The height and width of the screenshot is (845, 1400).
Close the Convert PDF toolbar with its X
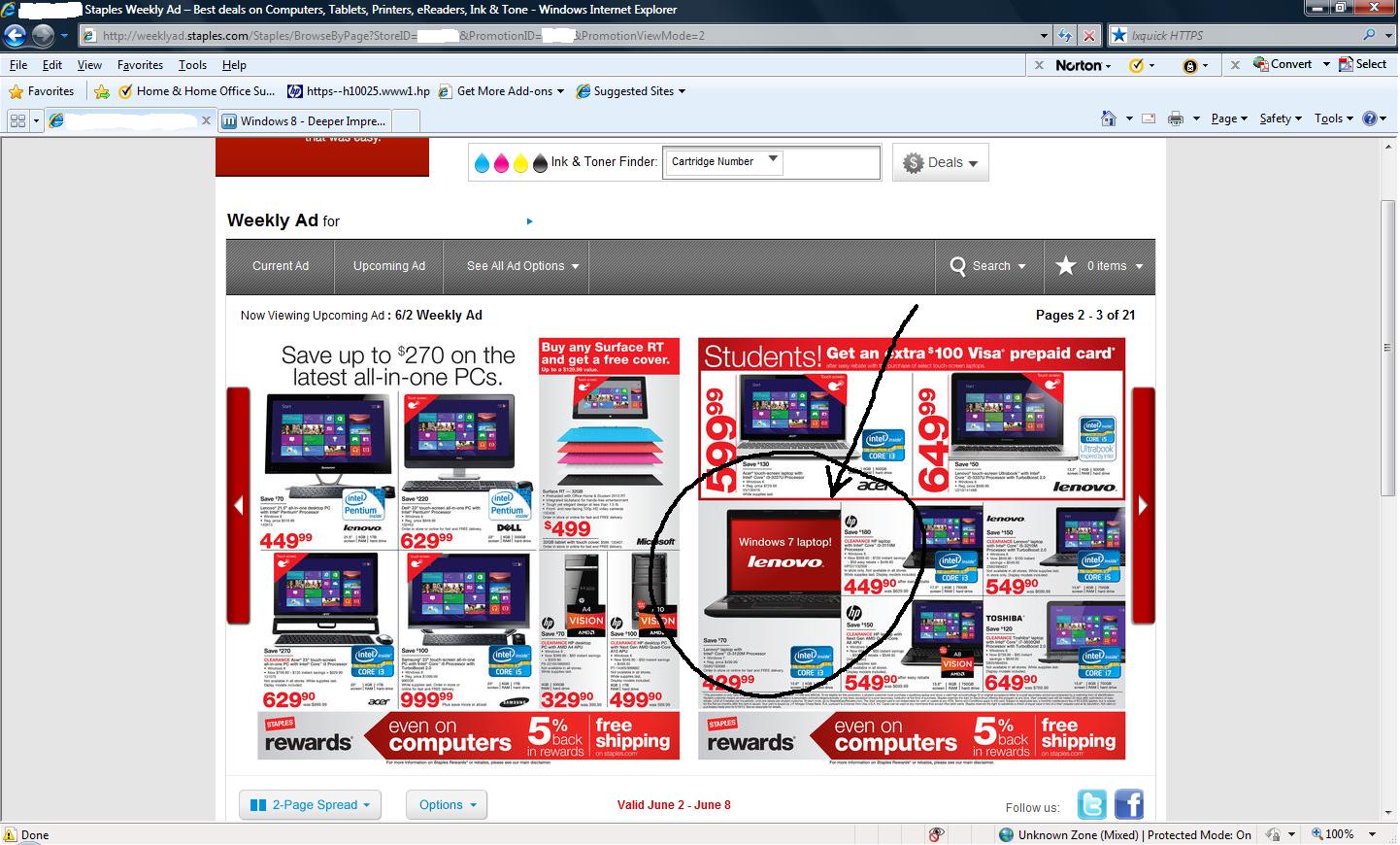coord(1235,65)
